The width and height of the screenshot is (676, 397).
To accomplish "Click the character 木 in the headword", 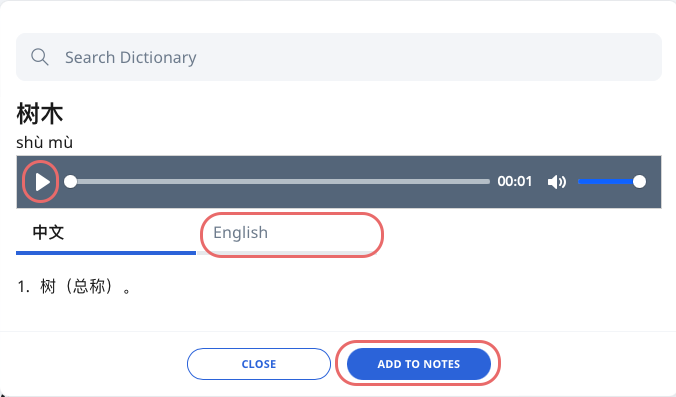I will coord(52,114).
